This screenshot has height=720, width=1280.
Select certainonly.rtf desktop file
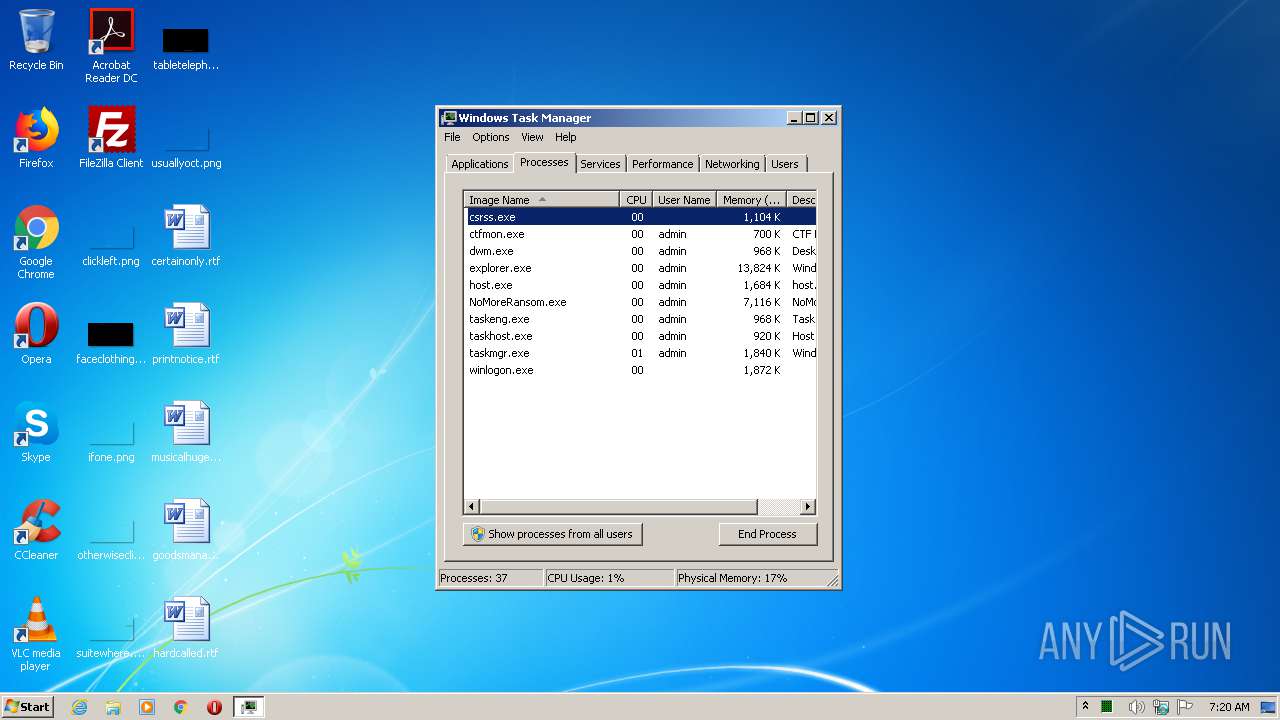pyautogui.click(x=186, y=236)
